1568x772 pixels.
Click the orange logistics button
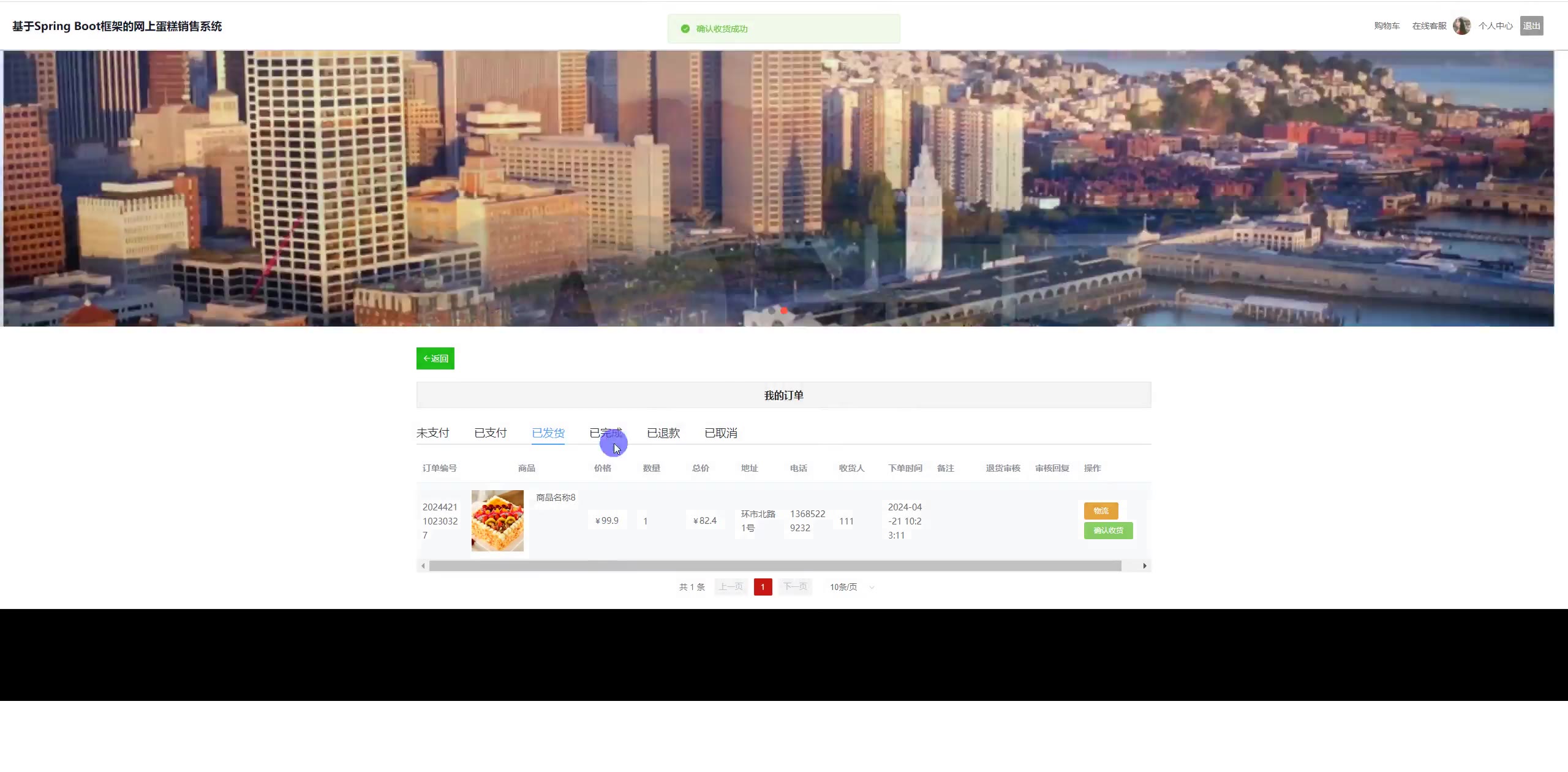[1101, 510]
